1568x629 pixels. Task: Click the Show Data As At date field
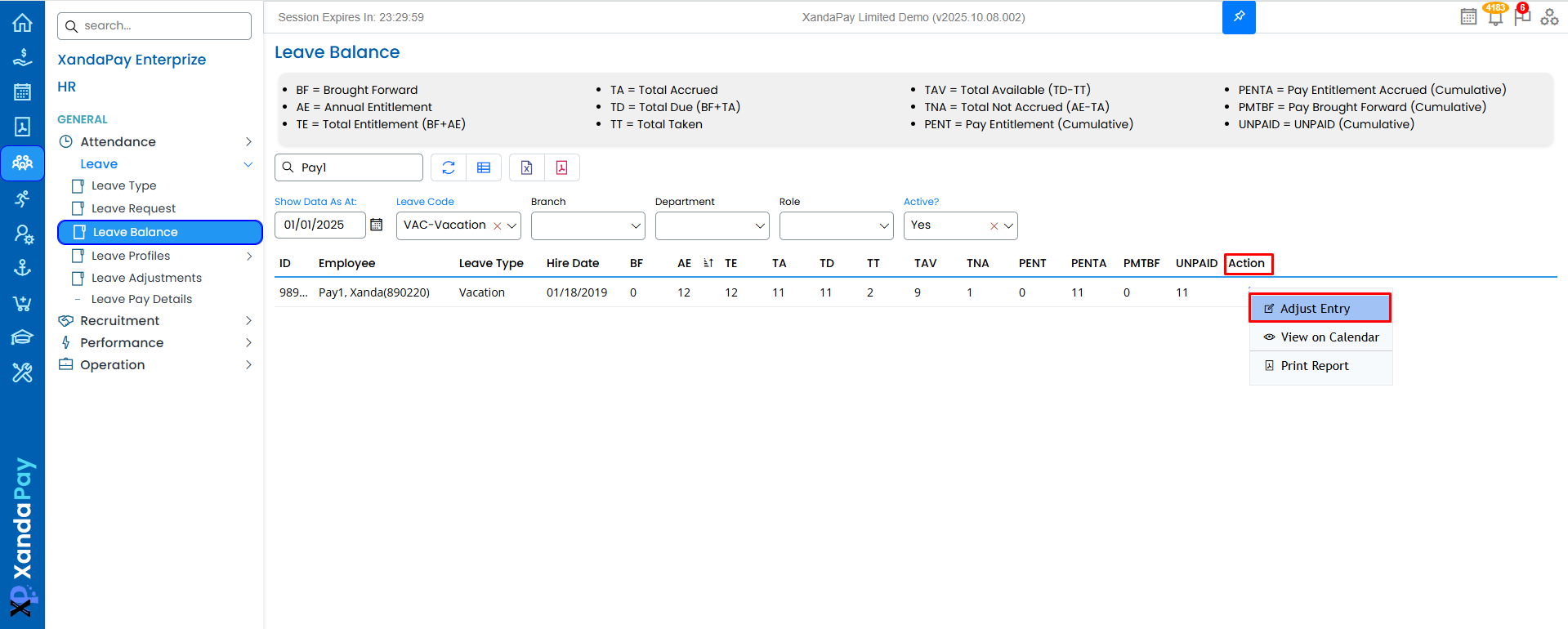click(x=320, y=225)
